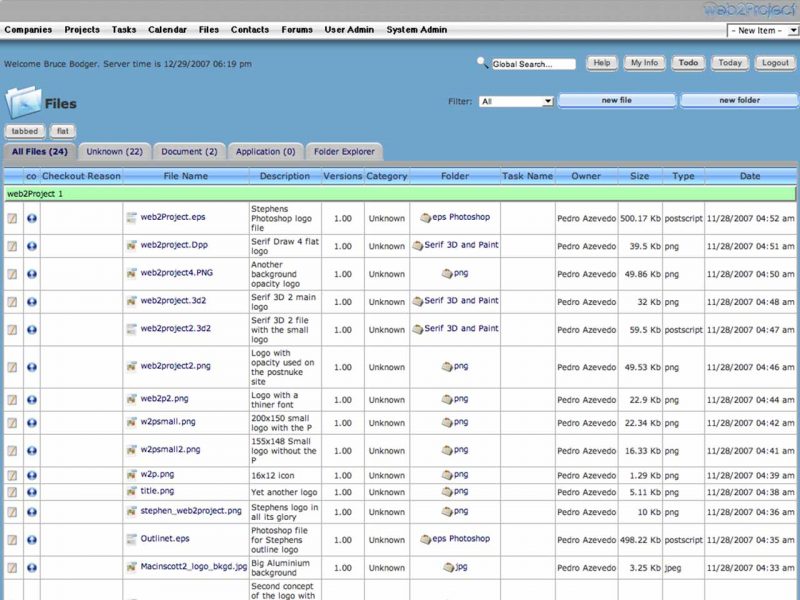Click the globe download icon for web2project4.PNG

coord(30,274)
